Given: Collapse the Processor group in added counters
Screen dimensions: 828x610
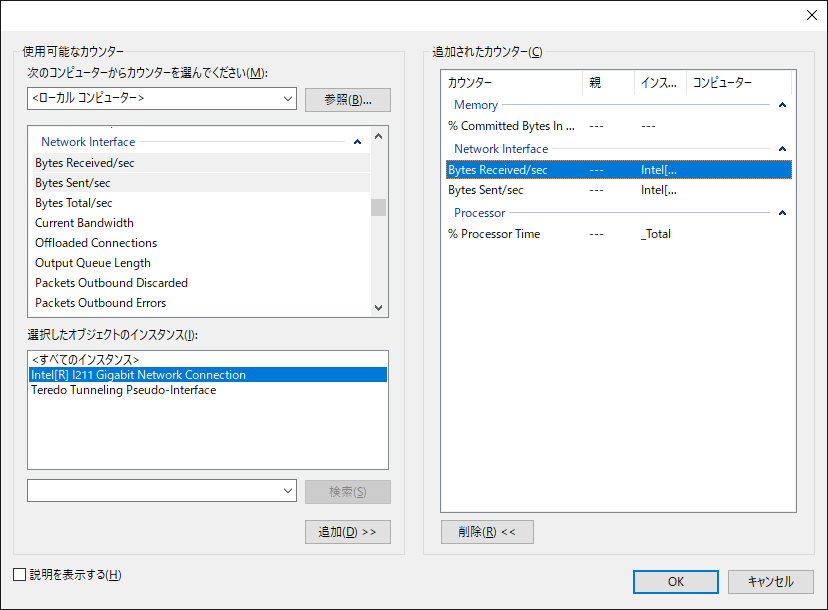Looking at the screenshot, I should (783, 213).
